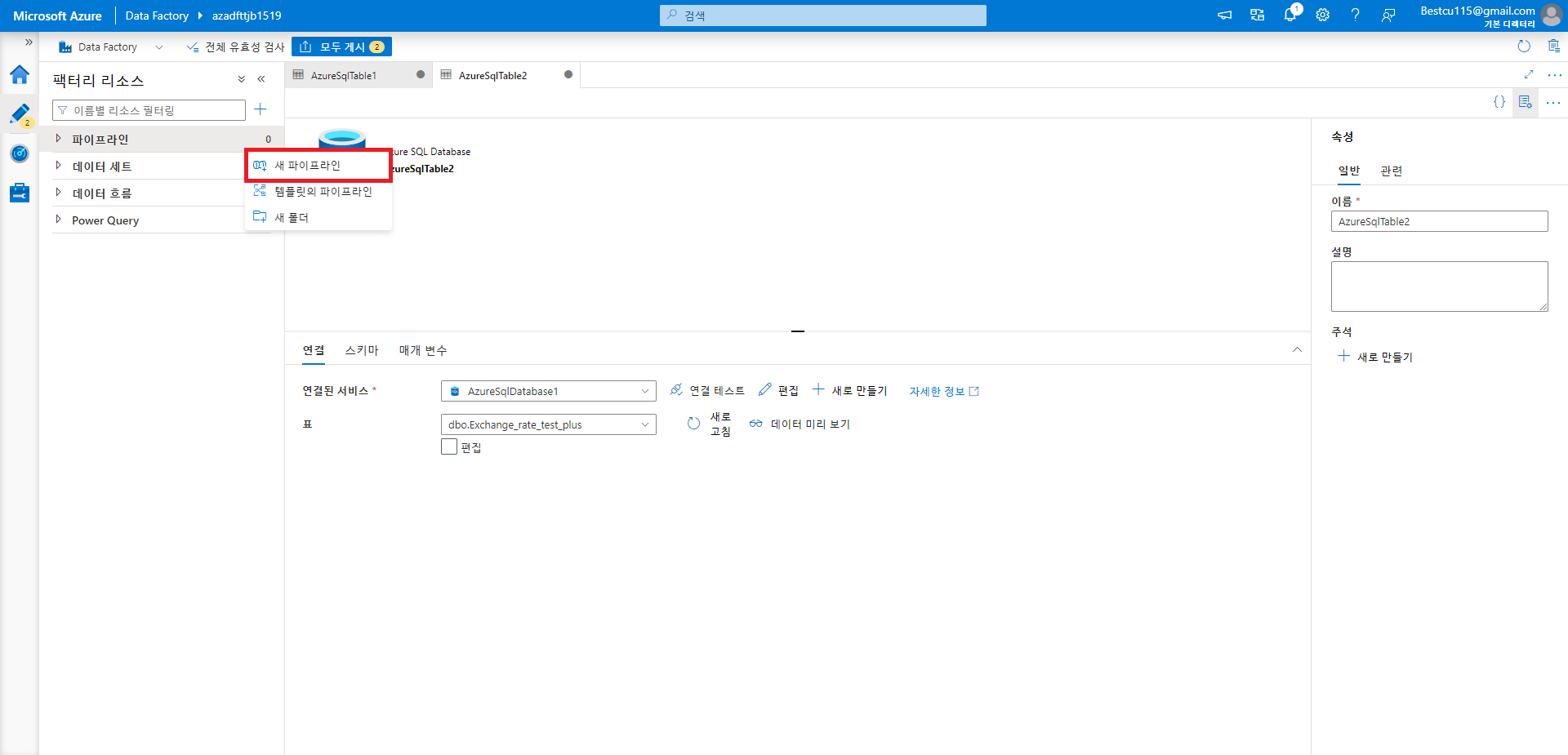Screen dimensions: 1568x755
Task: Select Pipeline from template menu item
Action: pyautogui.click(x=318, y=192)
